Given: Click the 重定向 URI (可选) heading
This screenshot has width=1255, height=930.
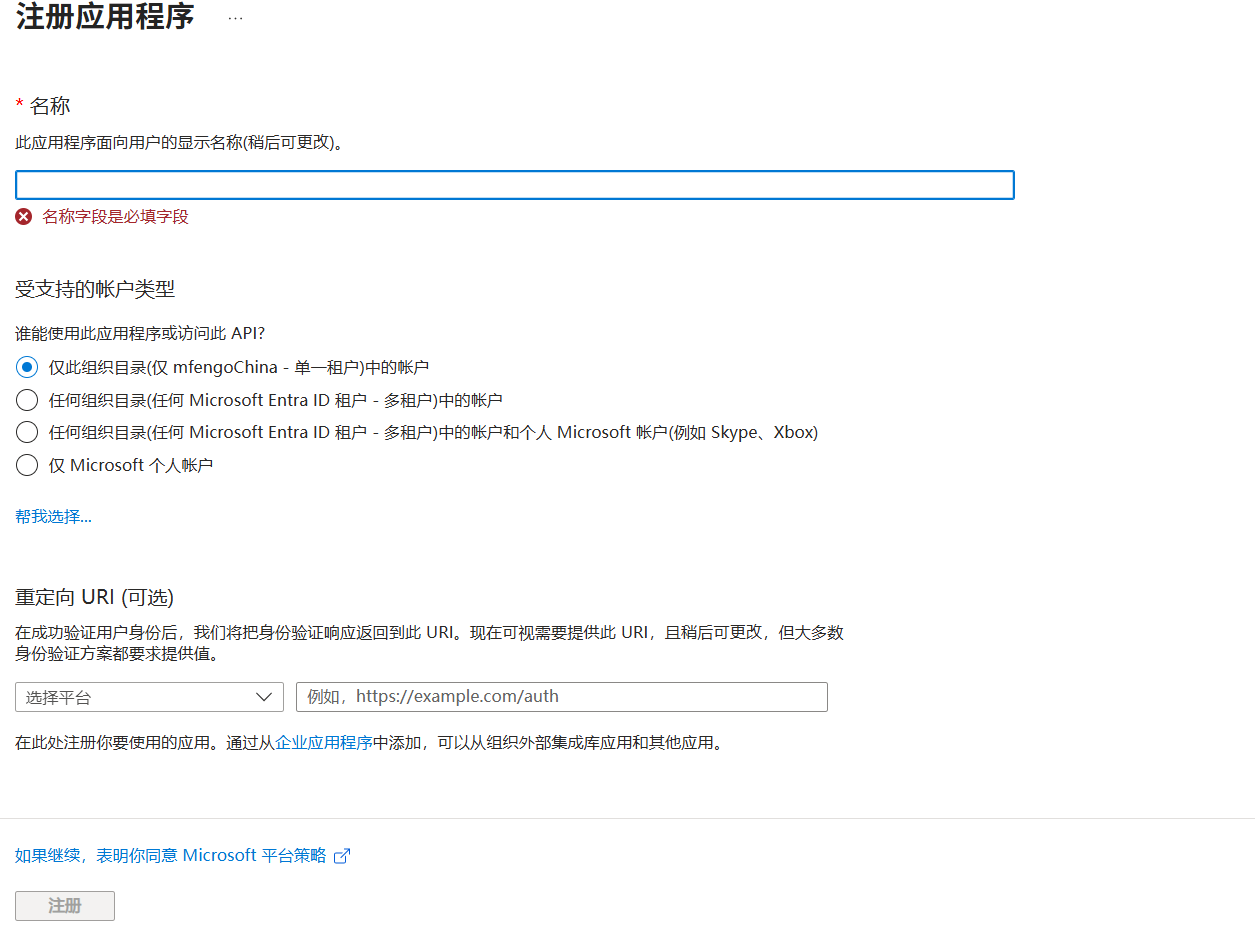Looking at the screenshot, I should 94,597.
